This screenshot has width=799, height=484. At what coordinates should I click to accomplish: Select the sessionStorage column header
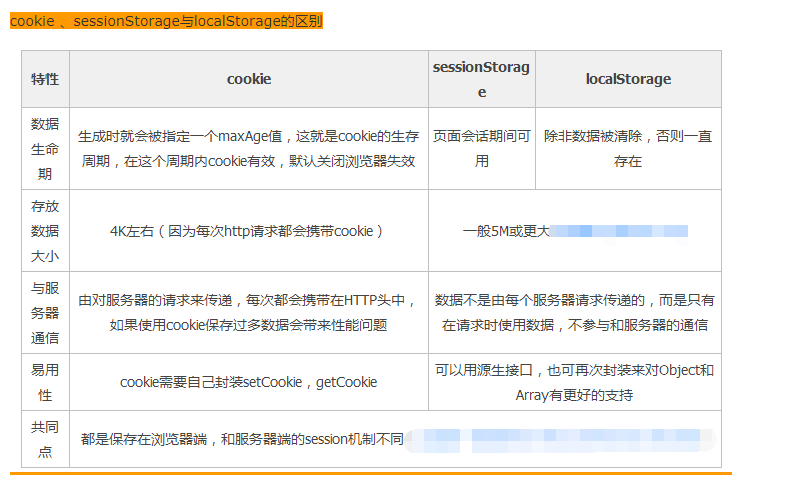pos(482,79)
